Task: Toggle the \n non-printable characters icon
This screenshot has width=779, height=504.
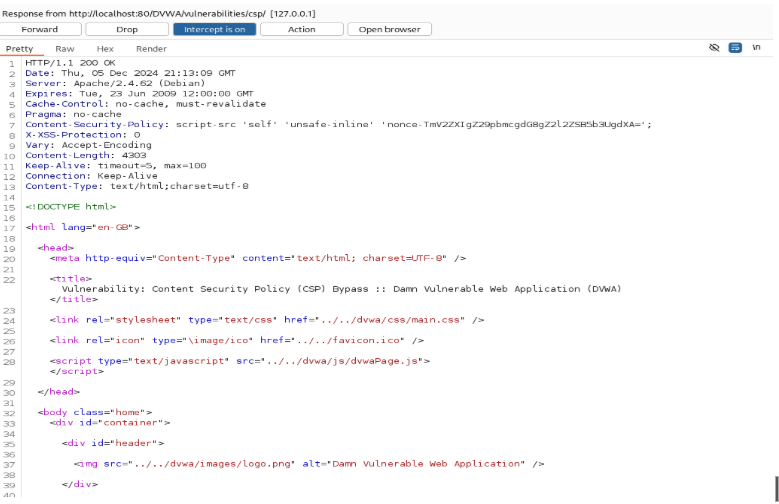Action: pos(756,47)
